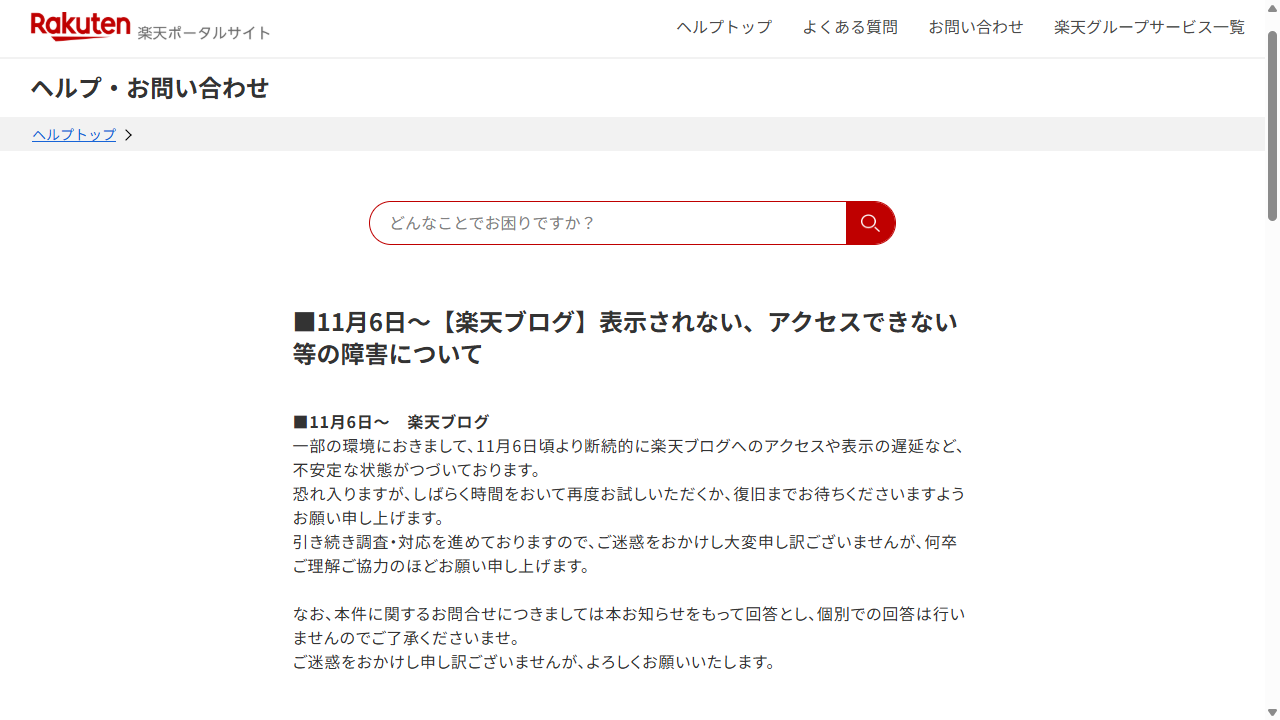Click the 楽天ポータルサイト text beside the logo
The width and height of the screenshot is (1280, 720).
tap(204, 32)
